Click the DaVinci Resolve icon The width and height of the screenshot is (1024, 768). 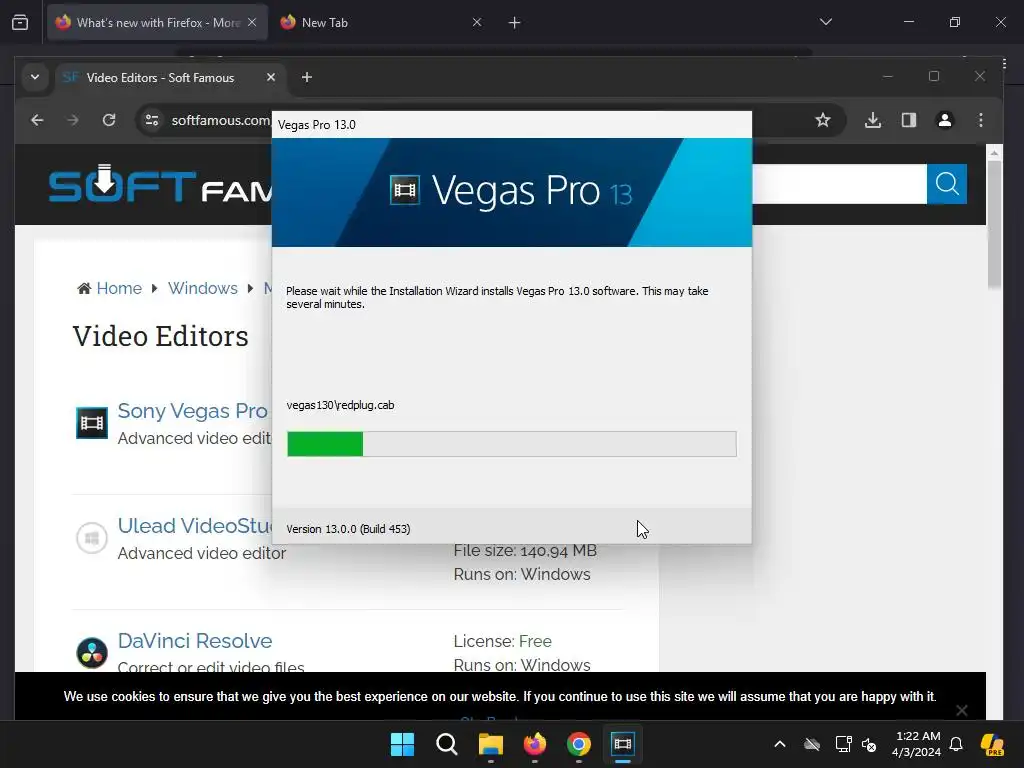pos(92,652)
